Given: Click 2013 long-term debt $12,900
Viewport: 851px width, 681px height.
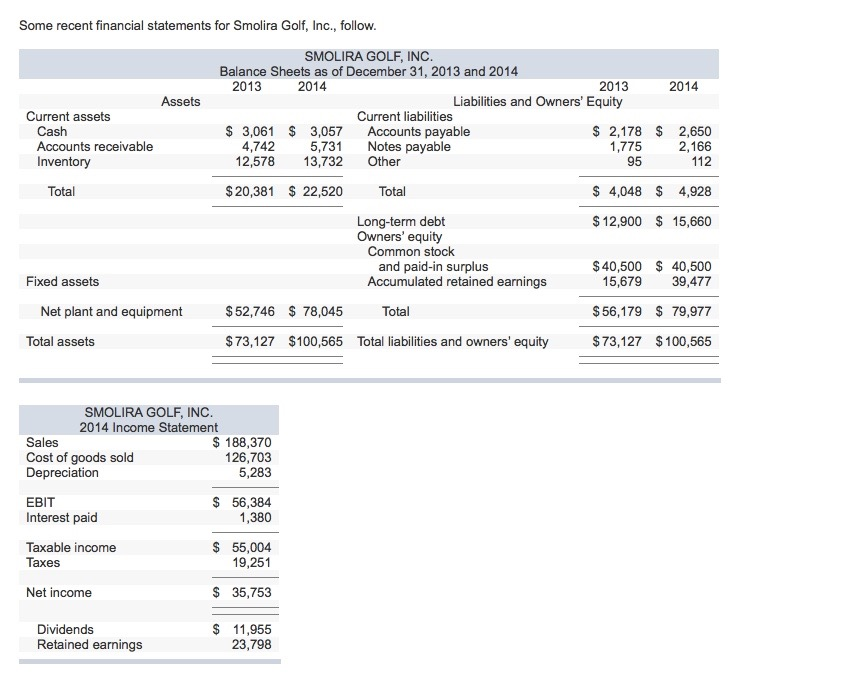Looking at the screenshot, I should point(617,221).
